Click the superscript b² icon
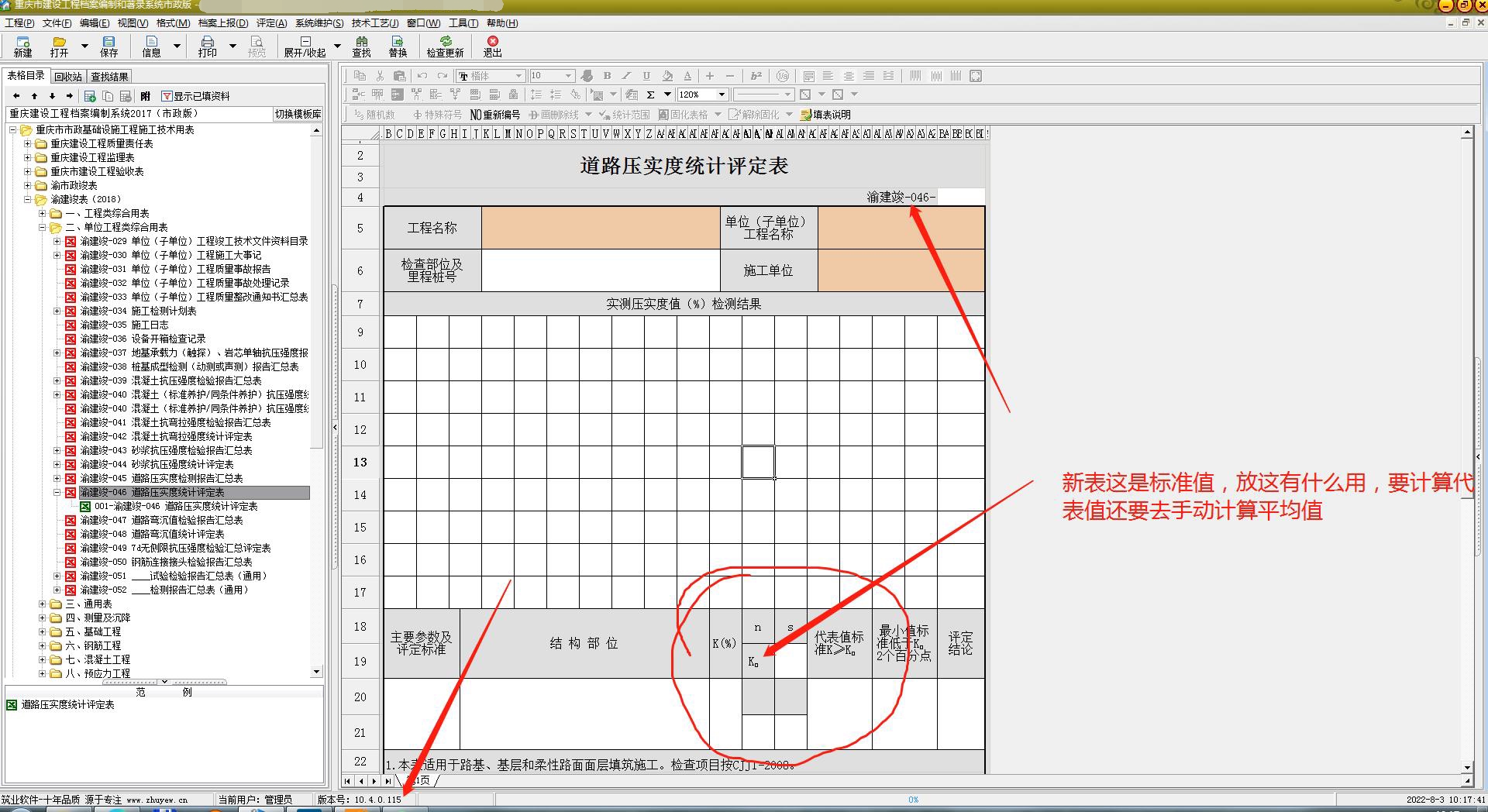 756,76
